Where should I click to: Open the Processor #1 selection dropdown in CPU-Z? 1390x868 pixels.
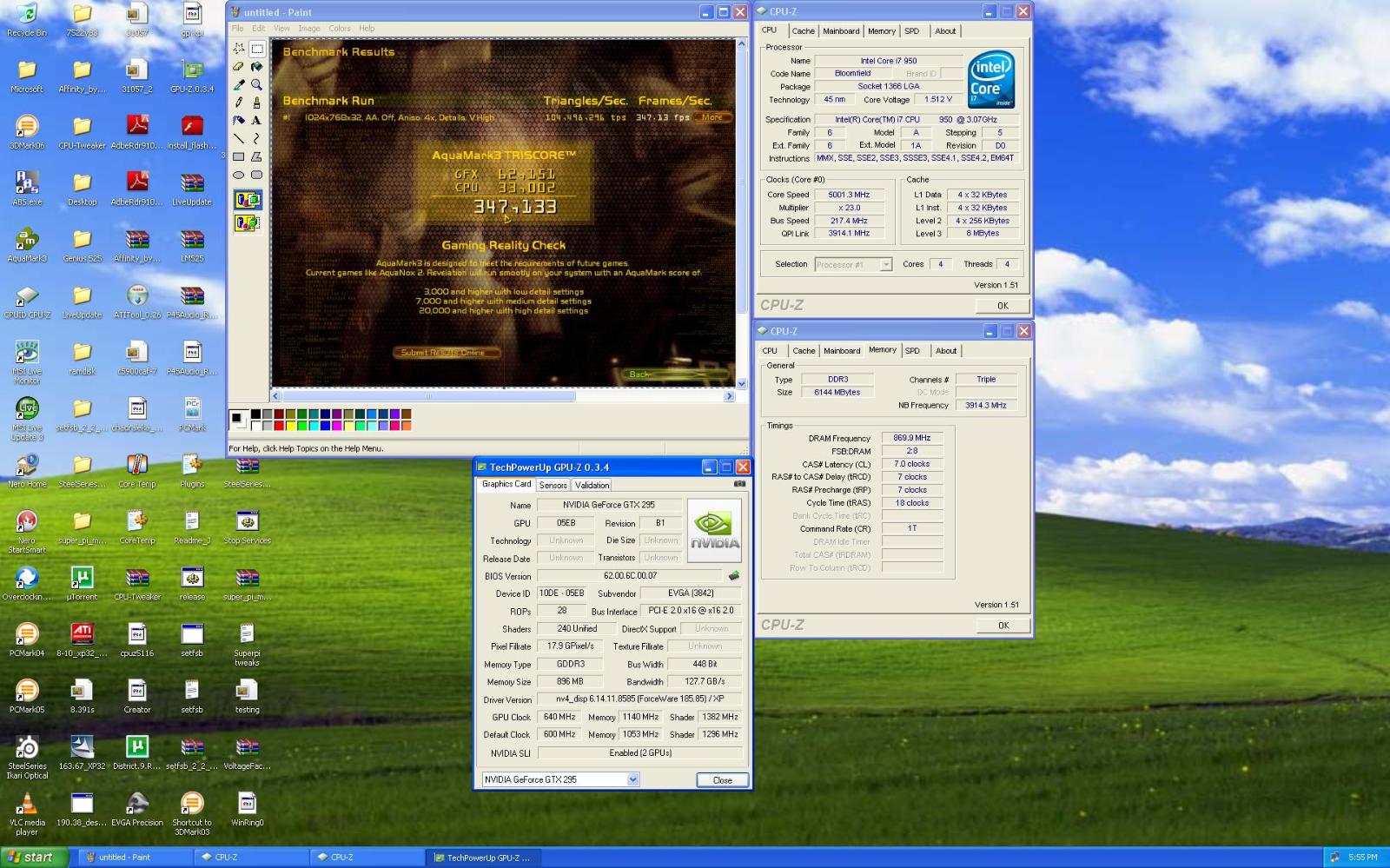point(886,264)
